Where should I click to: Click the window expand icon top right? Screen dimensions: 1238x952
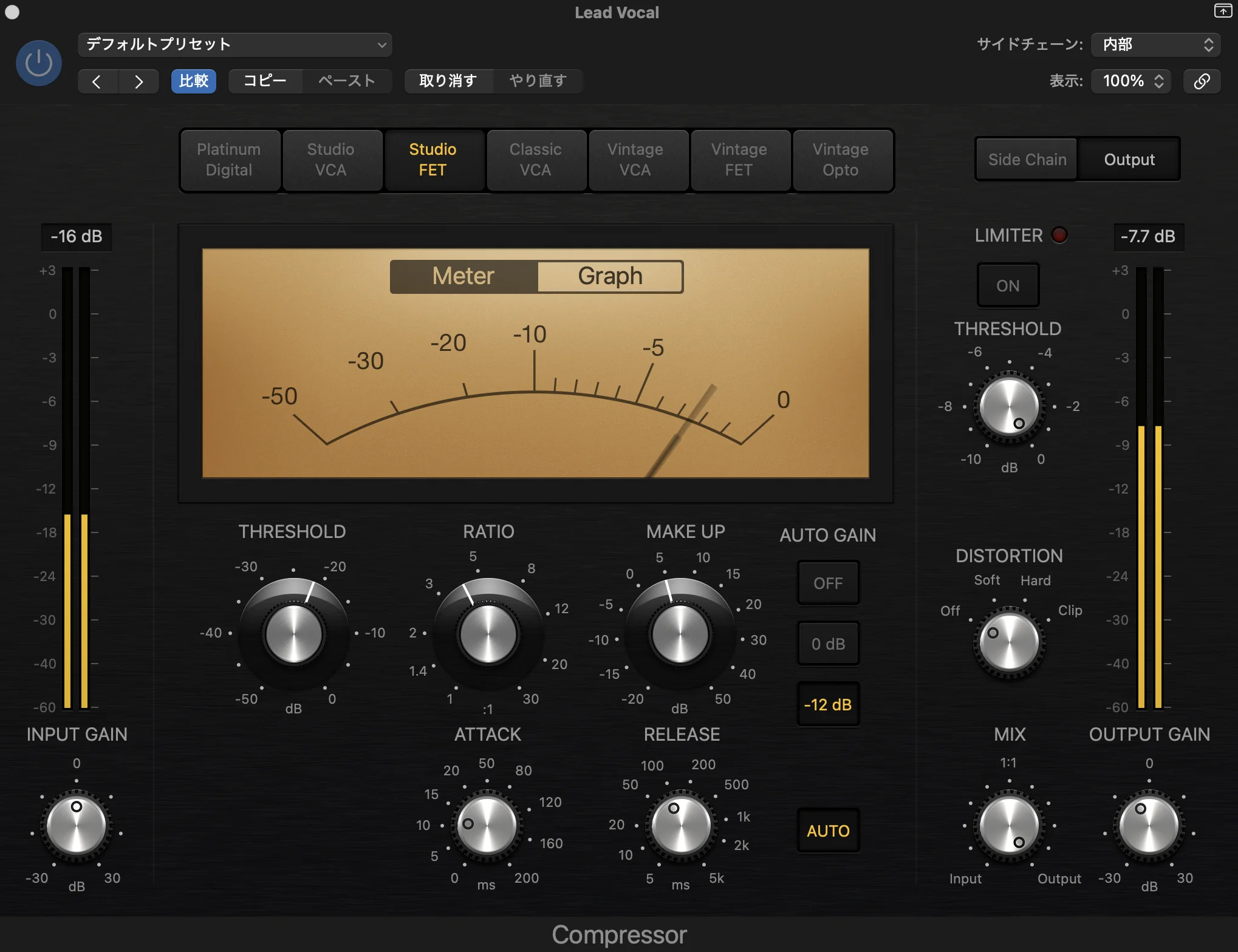[x=1222, y=10]
